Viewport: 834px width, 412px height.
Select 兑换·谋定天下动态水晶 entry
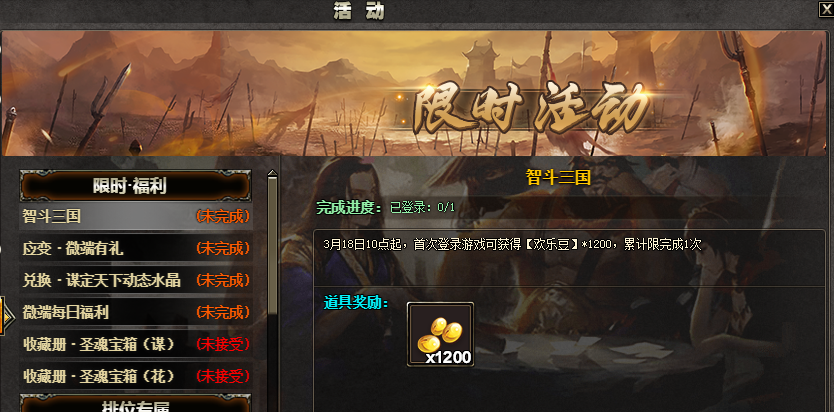[x=136, y=280]
